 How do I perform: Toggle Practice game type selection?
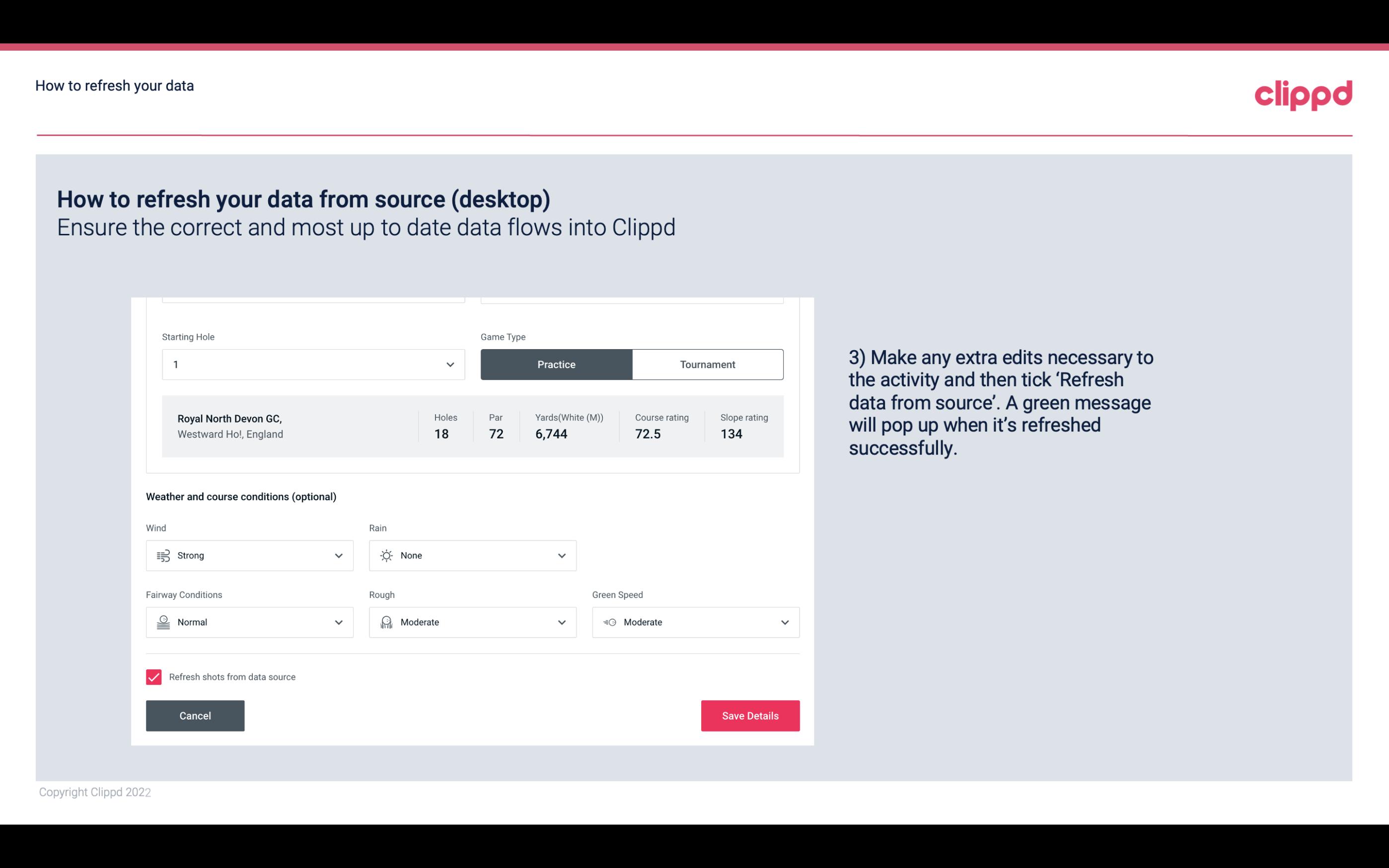pyautogui.click(x=556, y=364)
